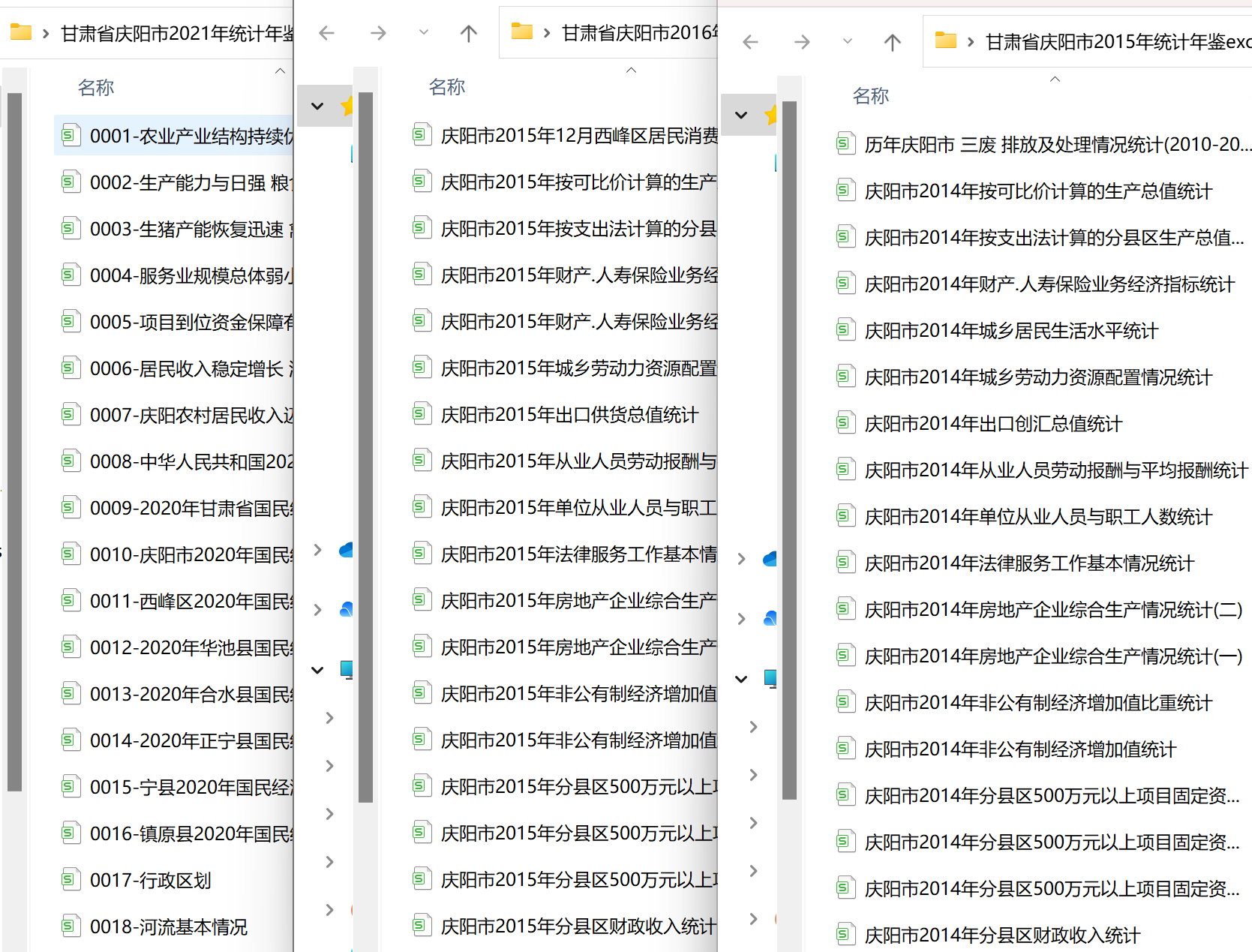This screenshot has height=952, width=1252.
Task: Expand the OneDrive node in 2016 window nav pane
Action: 317,550
